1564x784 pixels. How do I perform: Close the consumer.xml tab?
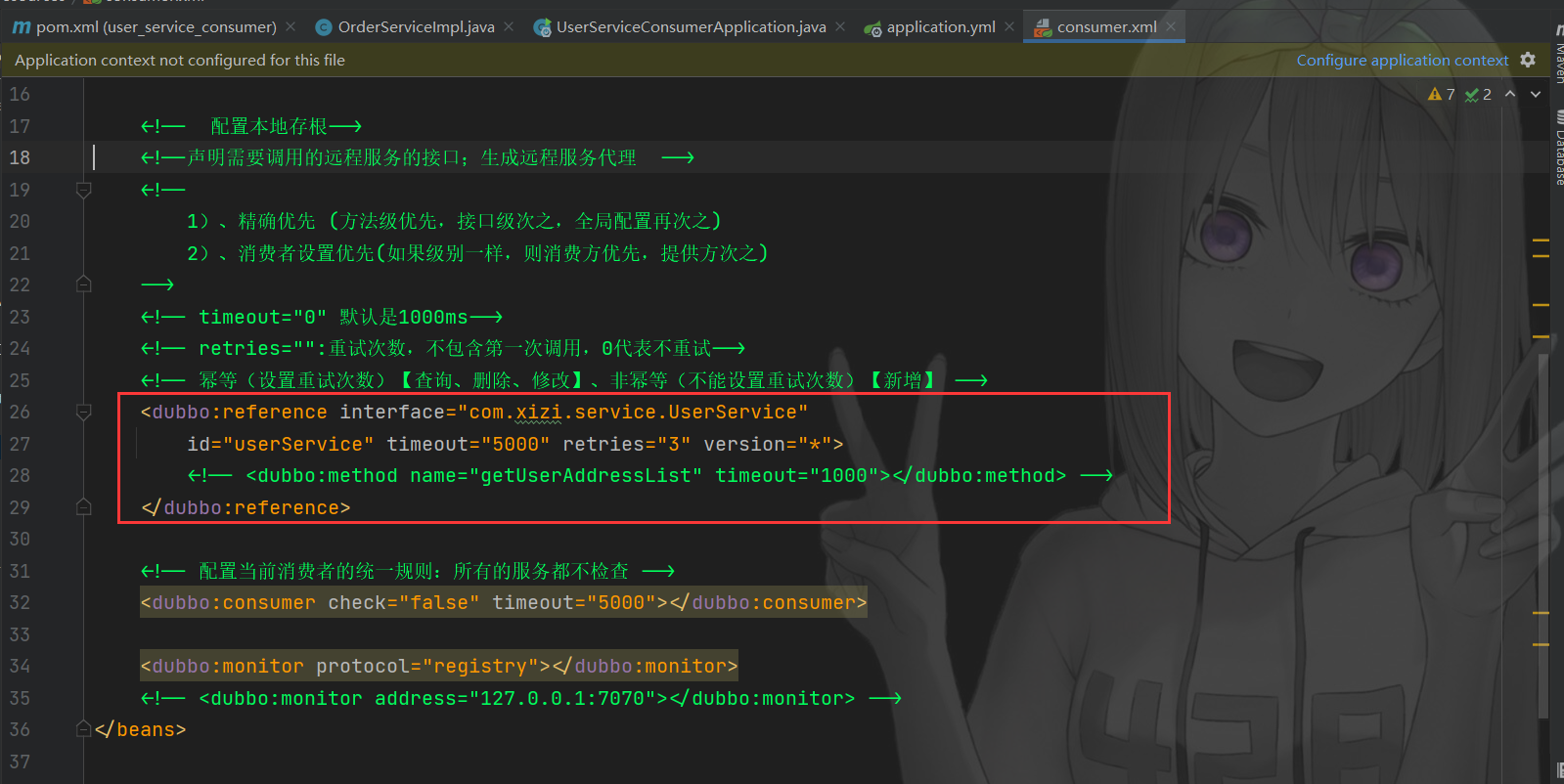[1171, 27]
